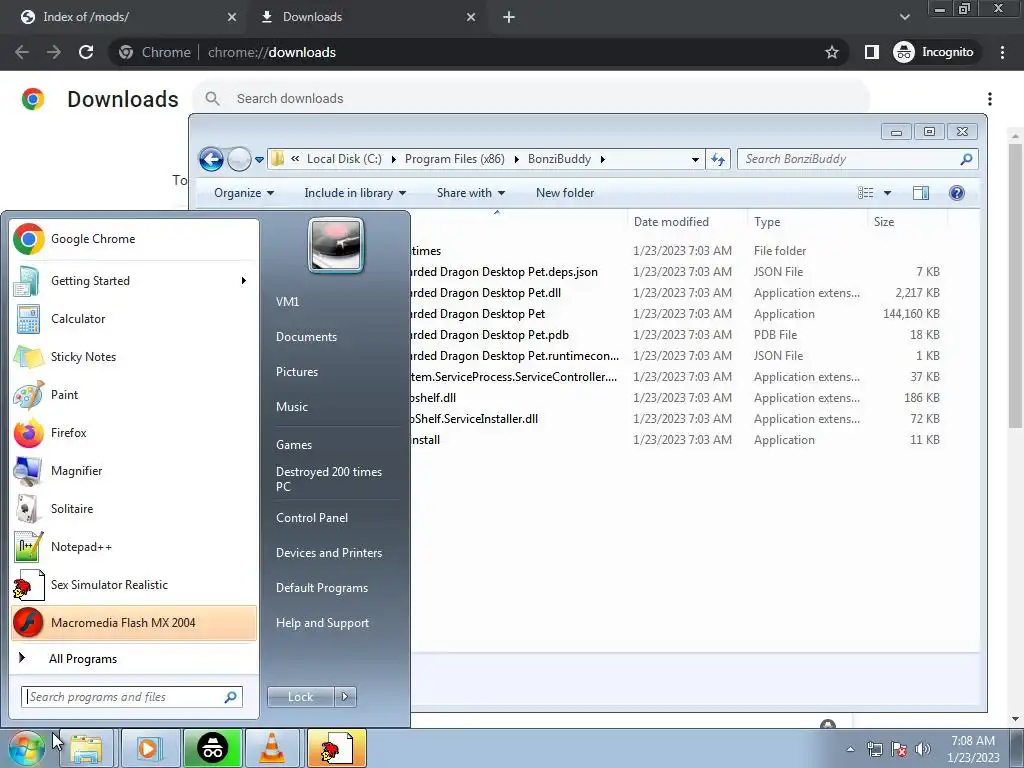Open Include in library menu
Image resolution: width=1024 pixels, height=768 pixels.
coord(355,193)
